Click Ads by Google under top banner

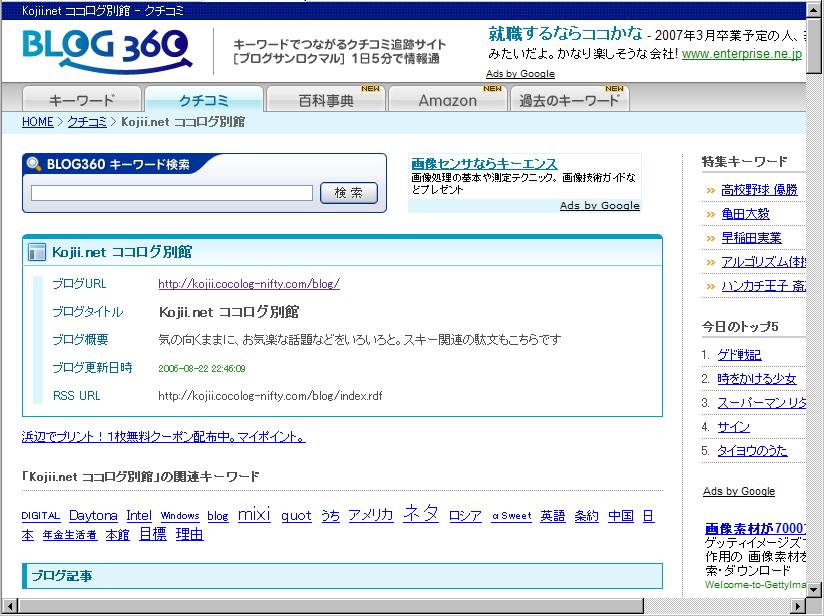point(520,74)
